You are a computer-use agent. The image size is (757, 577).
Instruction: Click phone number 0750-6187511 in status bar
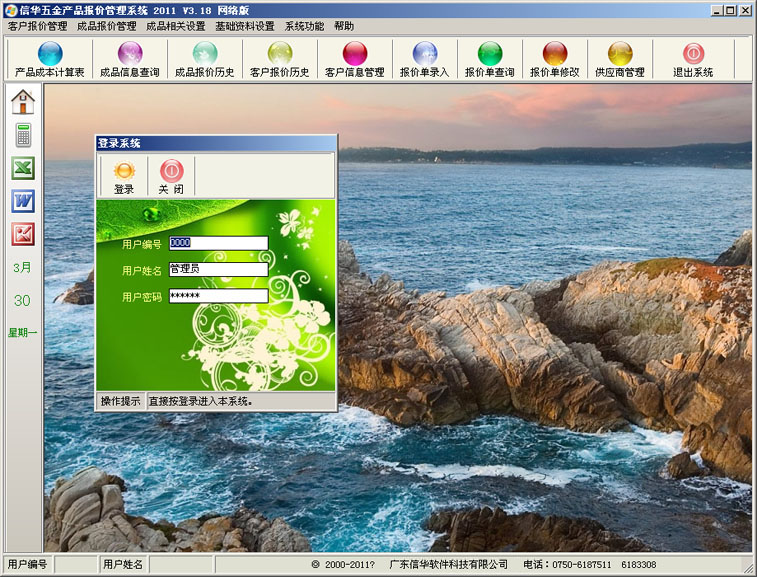click(581, 564)
